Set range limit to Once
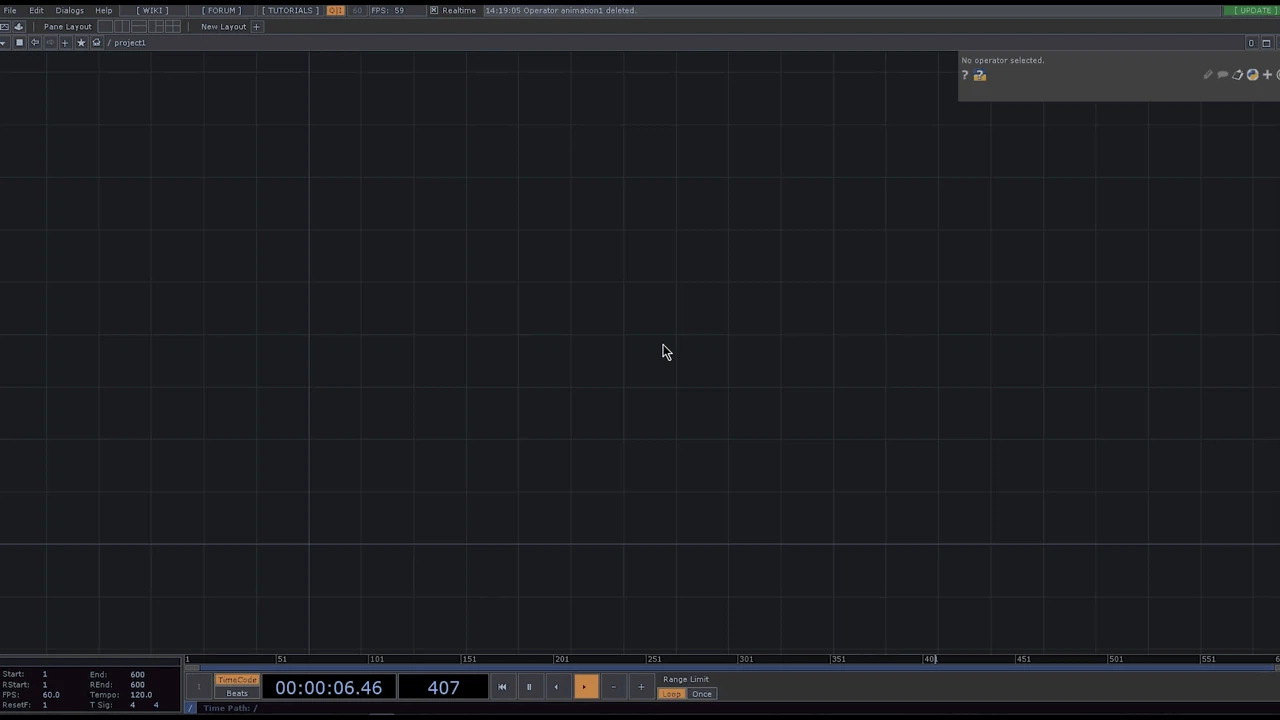Screen dimensions: 1280x720 point(702,694)
